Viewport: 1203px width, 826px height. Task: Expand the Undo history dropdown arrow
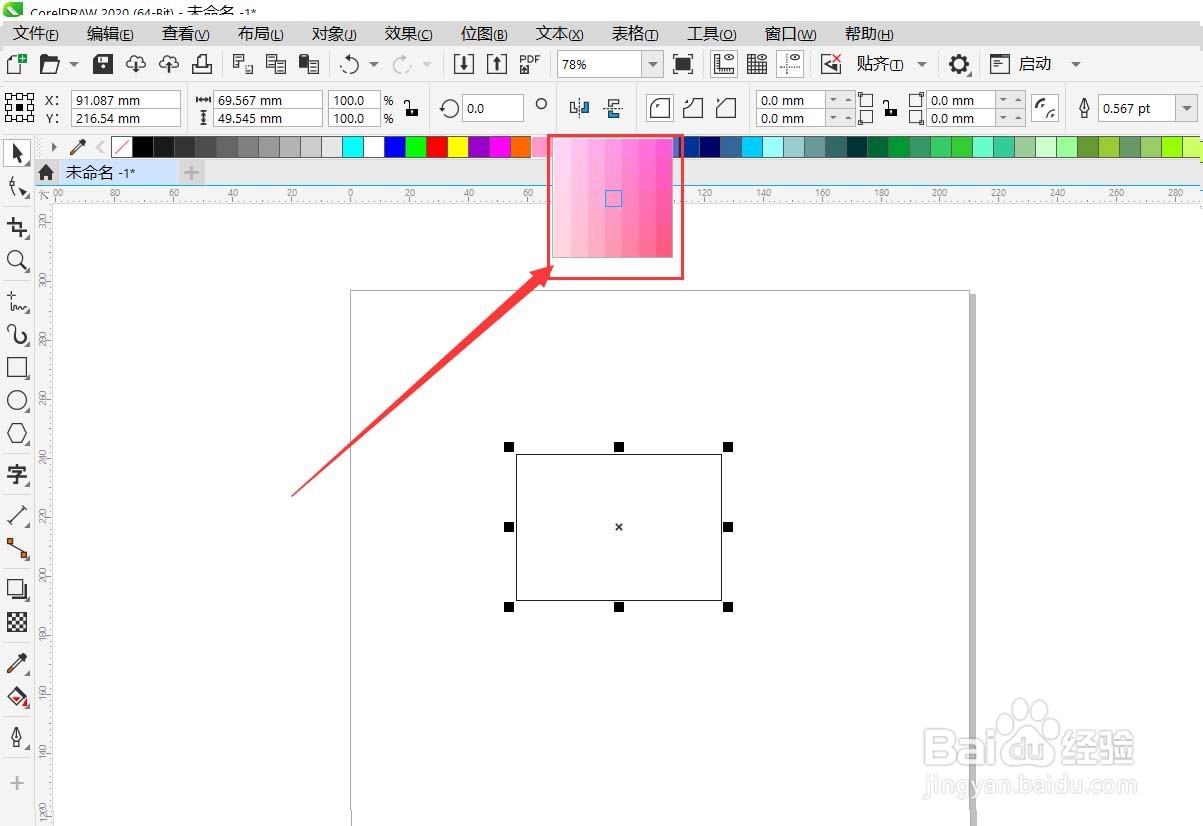coord(374,64)
